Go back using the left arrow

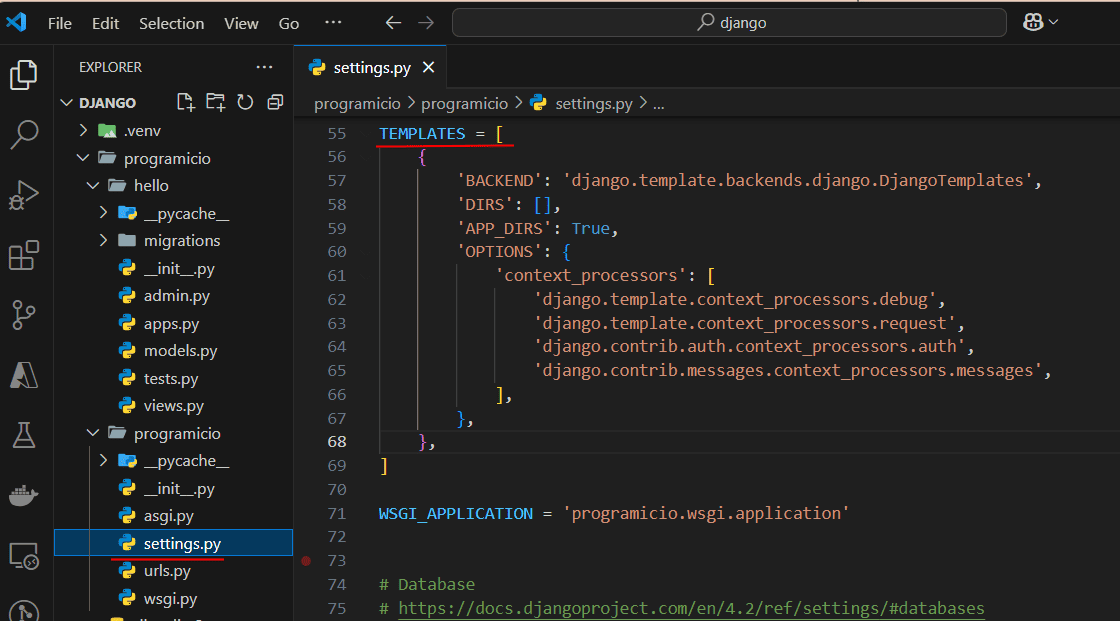click(394, 23)
